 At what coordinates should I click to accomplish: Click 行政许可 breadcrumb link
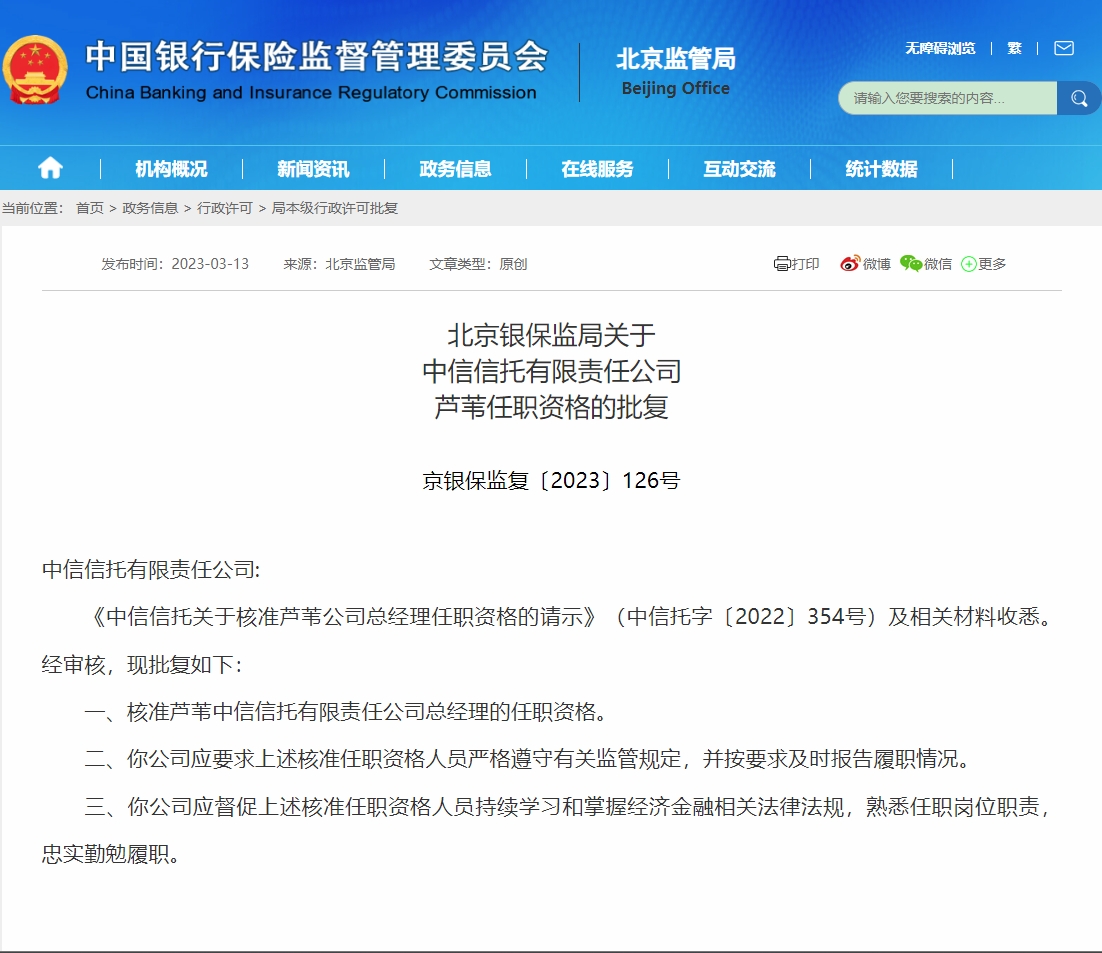click(x=225, y=208)
